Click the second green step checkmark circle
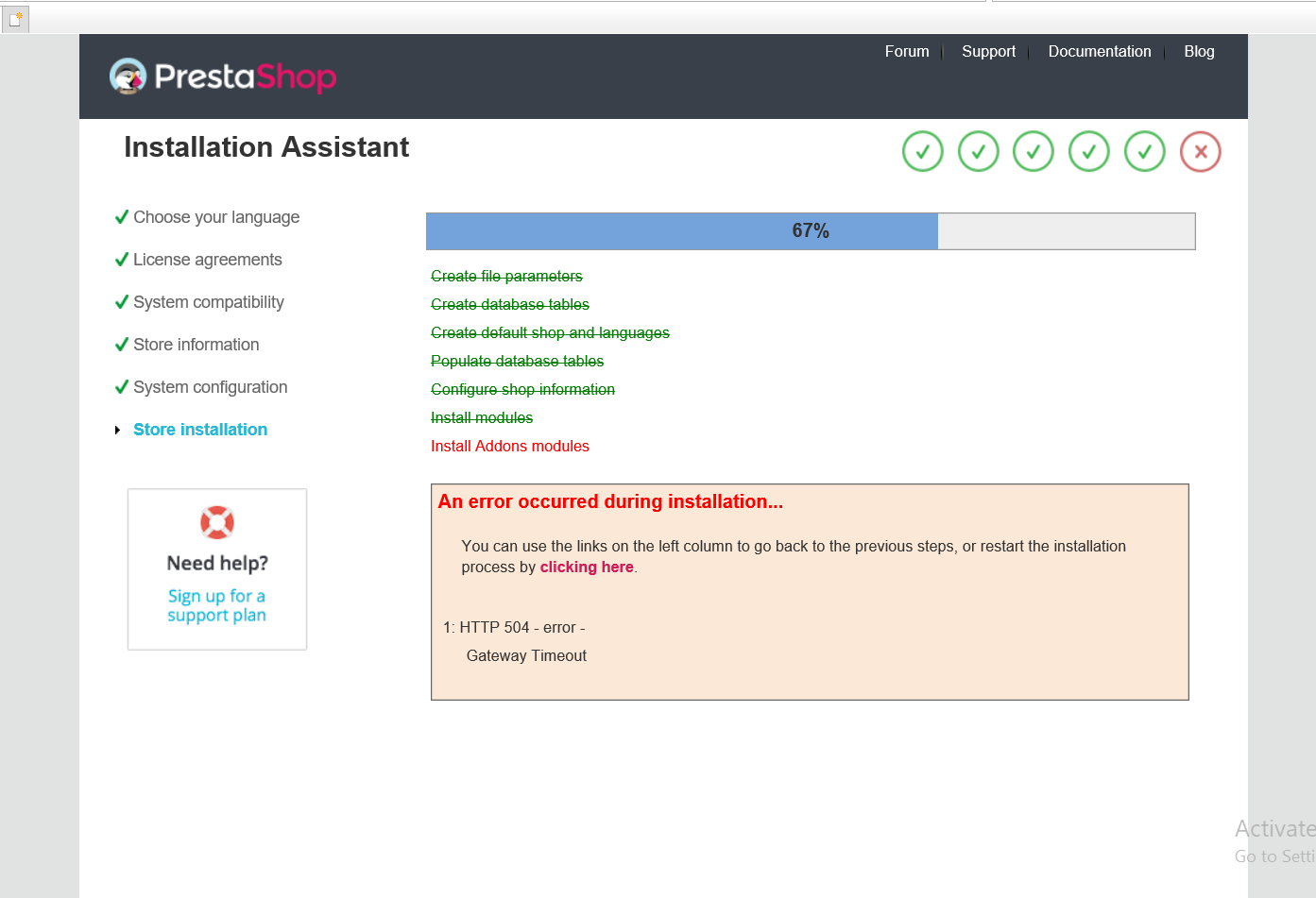This screenshot has width=1316, height=898. coord(979,151)
